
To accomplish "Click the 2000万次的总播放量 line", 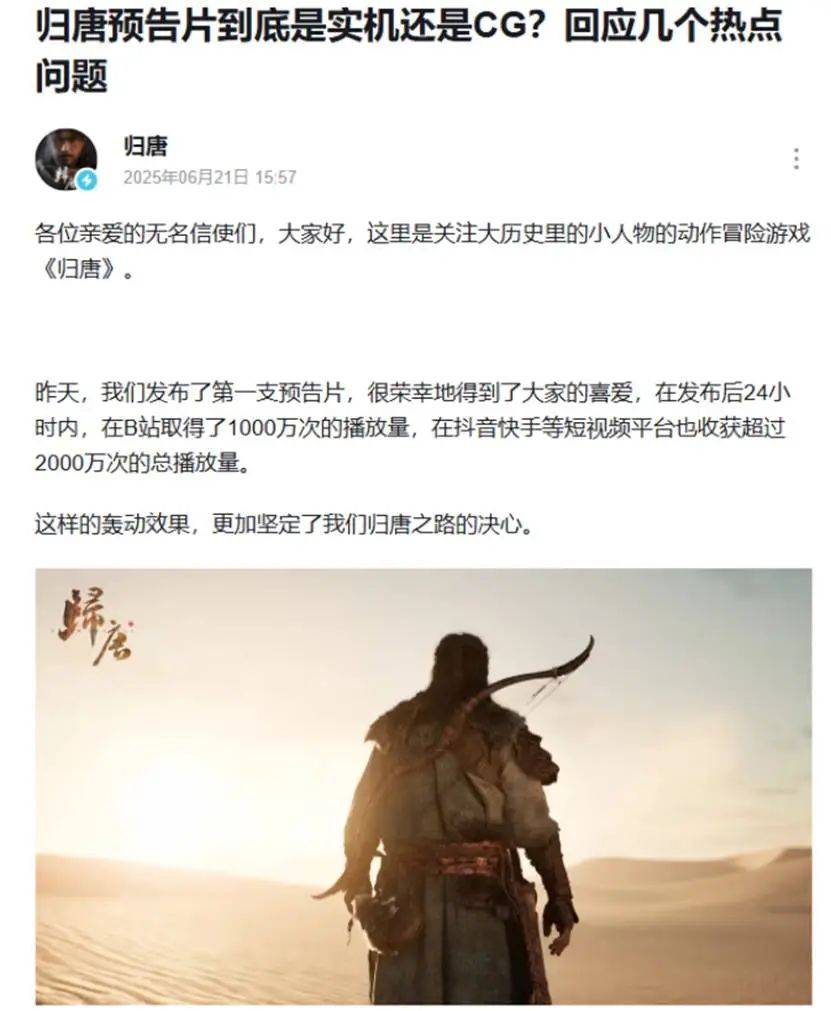I will [x=141, y=463].
